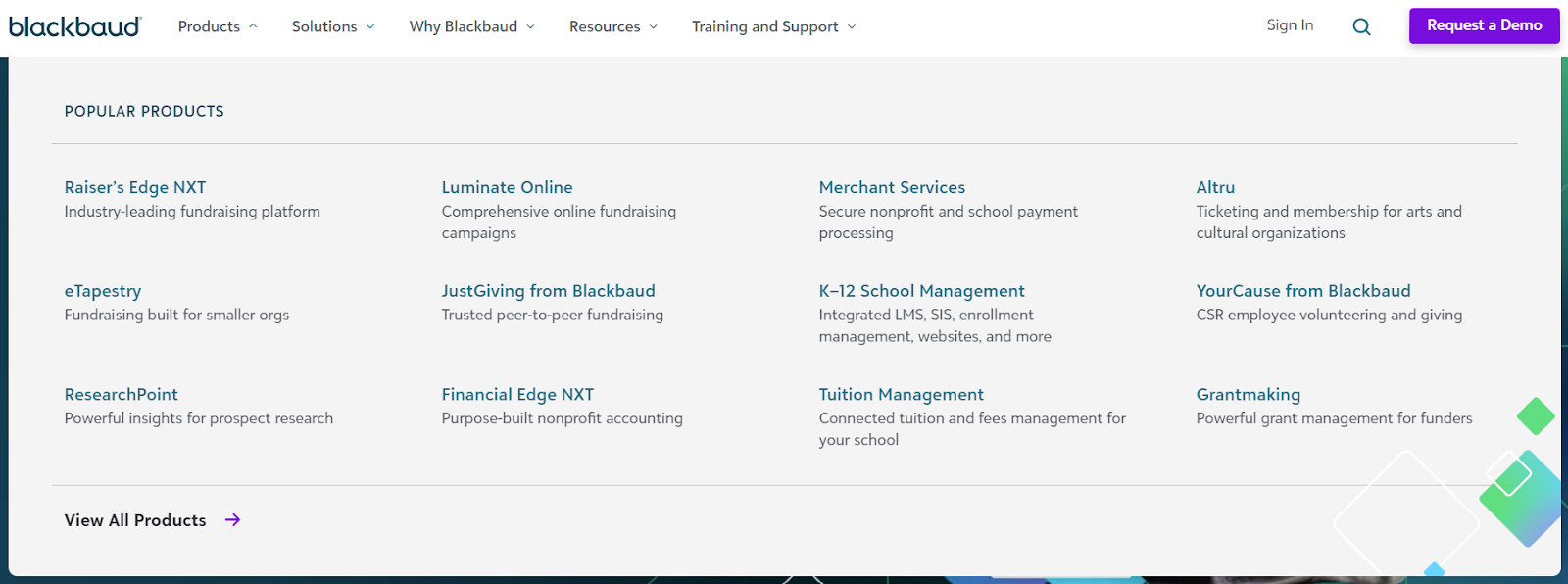1568x584 pixels.
Task: Open JustGiving from Blackbaud link
Action: 548,291
